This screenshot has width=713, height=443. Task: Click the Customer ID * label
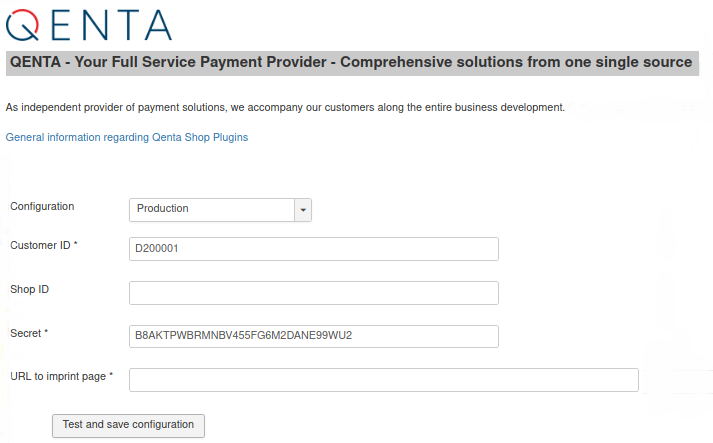coord(44,245)
